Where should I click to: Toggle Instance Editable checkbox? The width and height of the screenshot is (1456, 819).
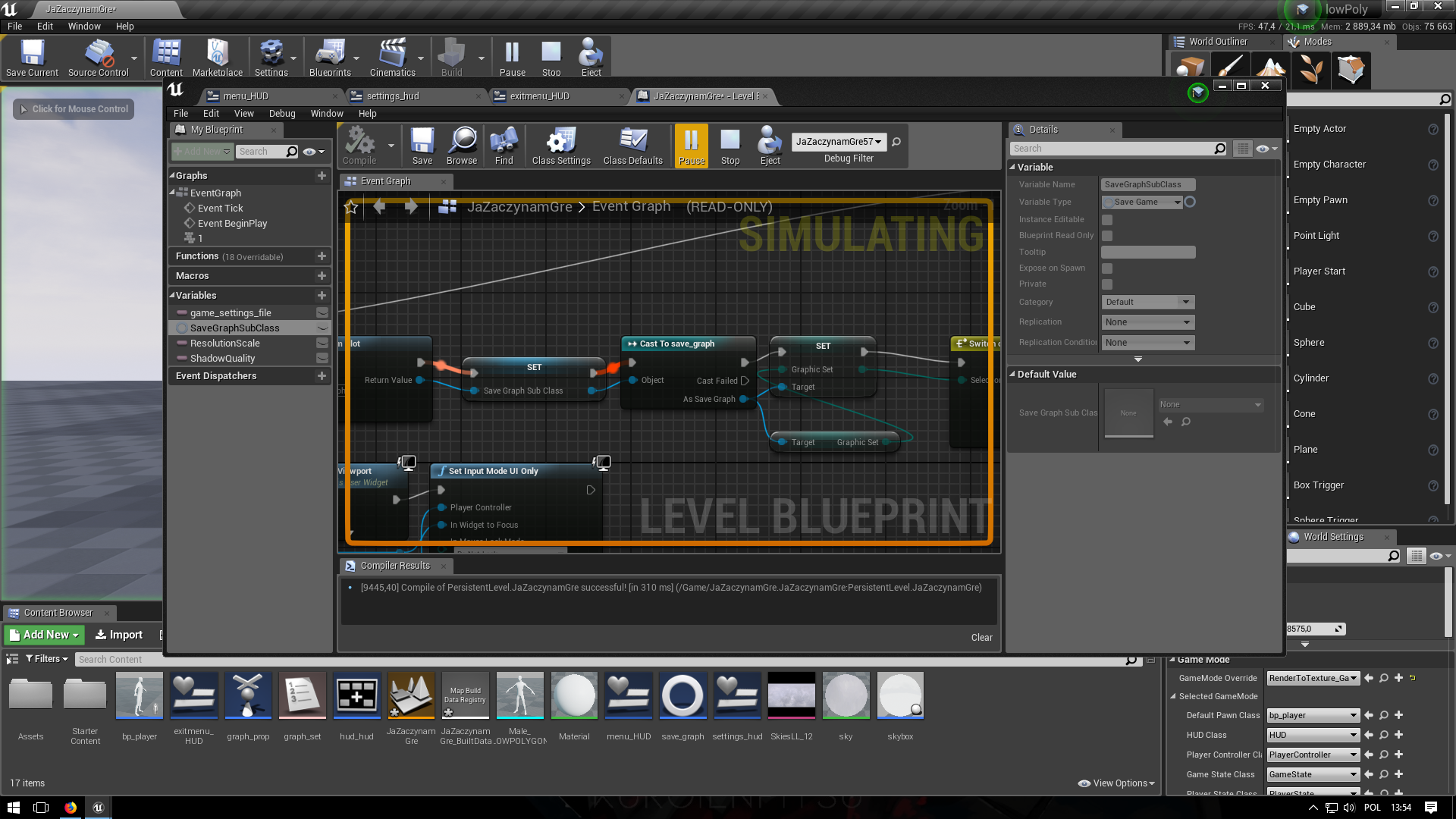click(1107, 220)
